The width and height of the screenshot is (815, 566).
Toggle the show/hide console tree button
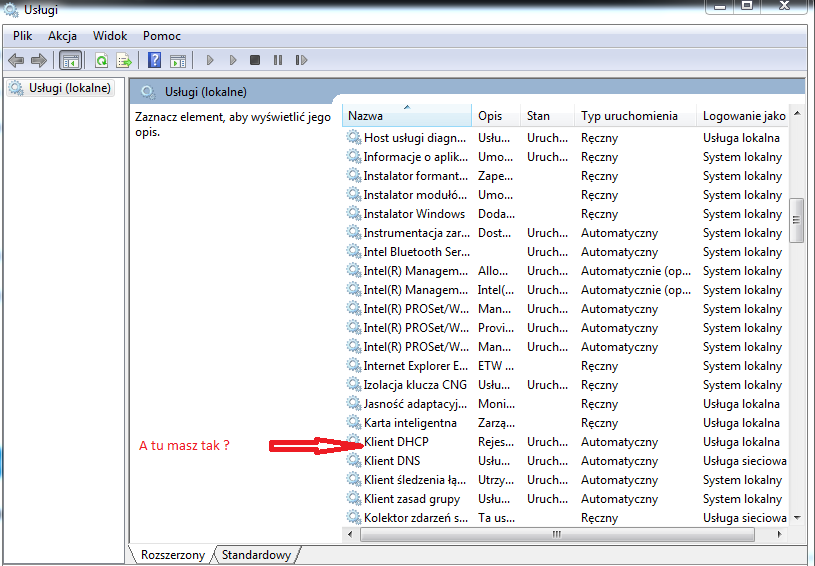71,60
